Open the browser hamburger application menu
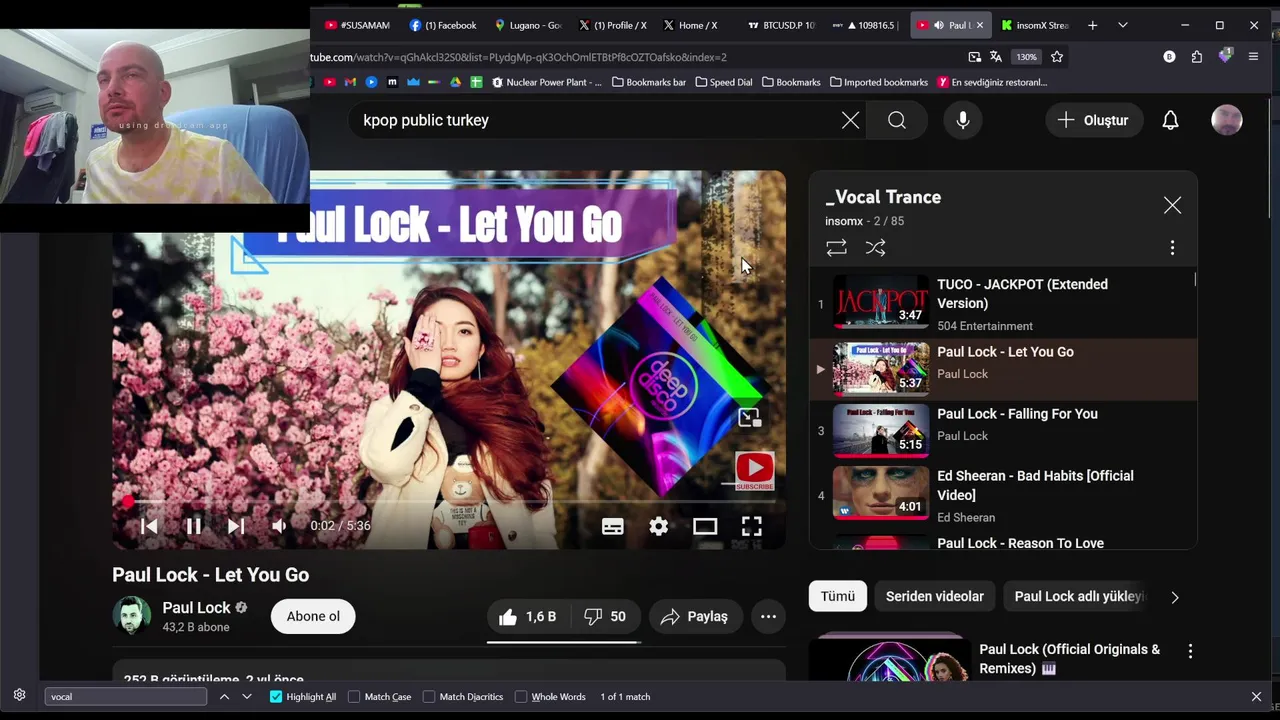 [x=1253, y=57]
